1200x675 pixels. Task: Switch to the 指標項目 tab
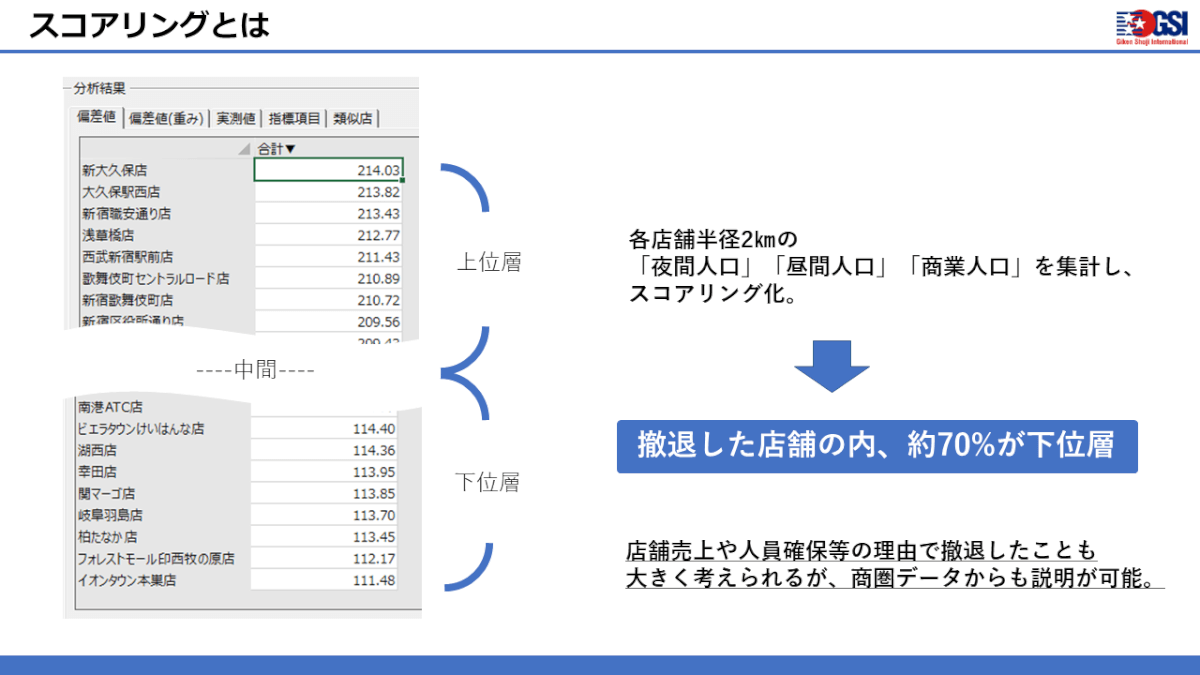tap(295, 118)
